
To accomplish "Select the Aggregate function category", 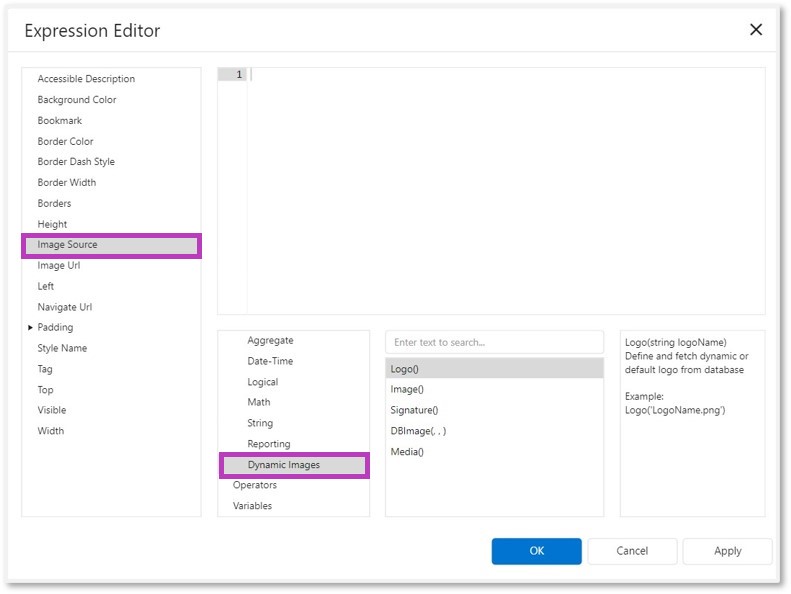I will pyautogui.click(x=270, y=341).
